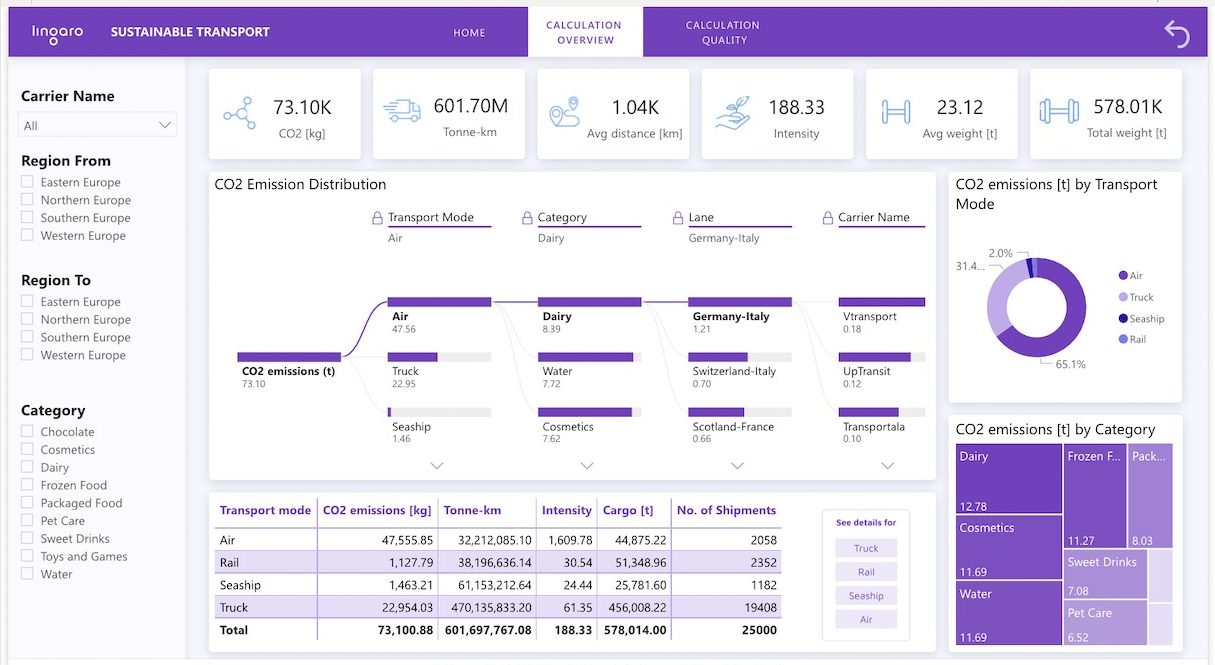Select the Calculation Overview tab

point(585,32)
